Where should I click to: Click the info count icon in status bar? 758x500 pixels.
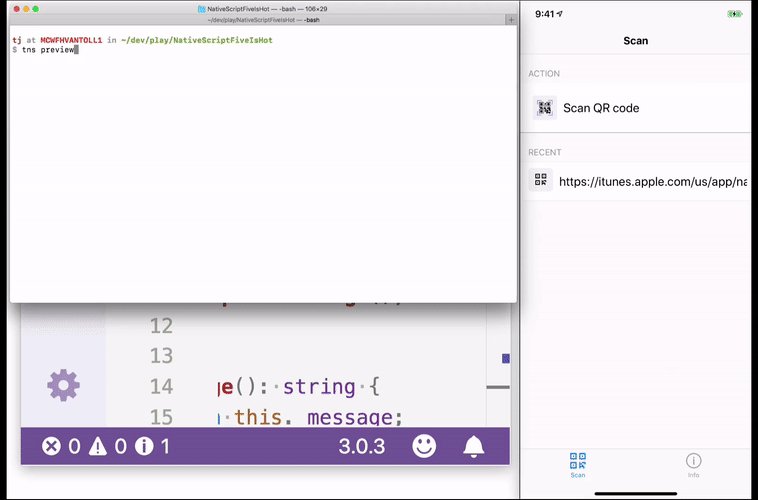tap(144, 446)
